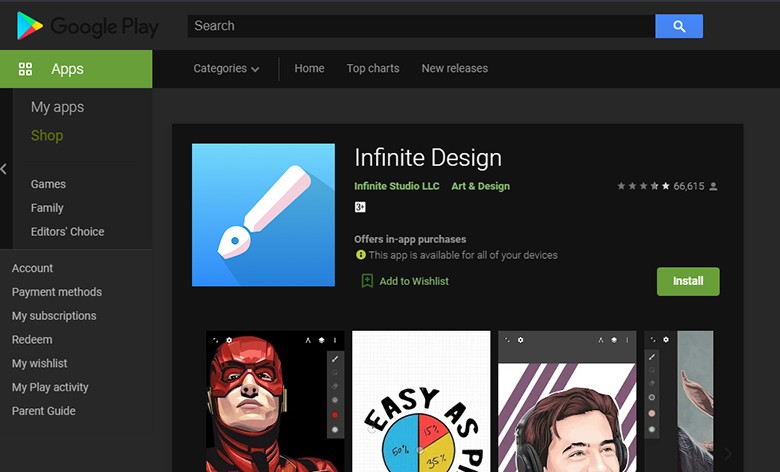Open Games category
The width and height of the screenshot is (780, 472).
[48, 184]
